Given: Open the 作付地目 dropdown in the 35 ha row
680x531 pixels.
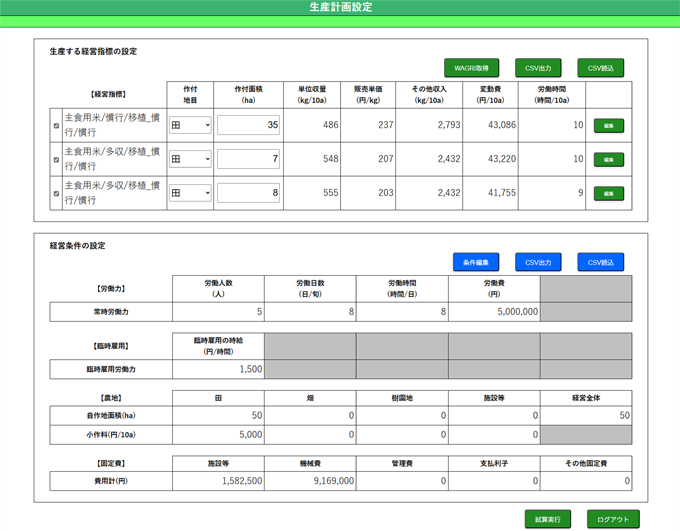Looking at the screenshot, I should (x=190, y=126).
